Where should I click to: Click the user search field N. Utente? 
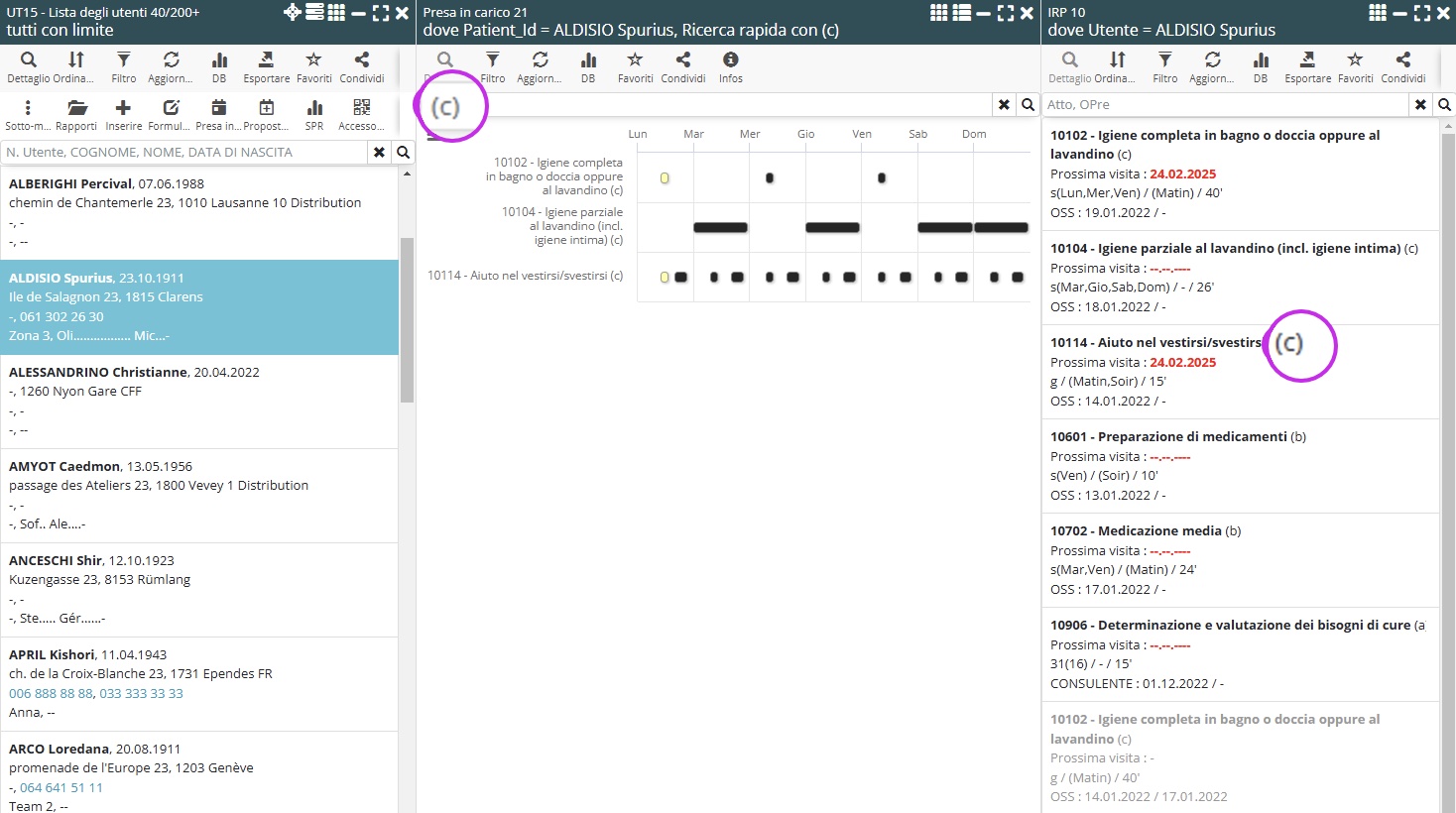(x=184, y=152)
